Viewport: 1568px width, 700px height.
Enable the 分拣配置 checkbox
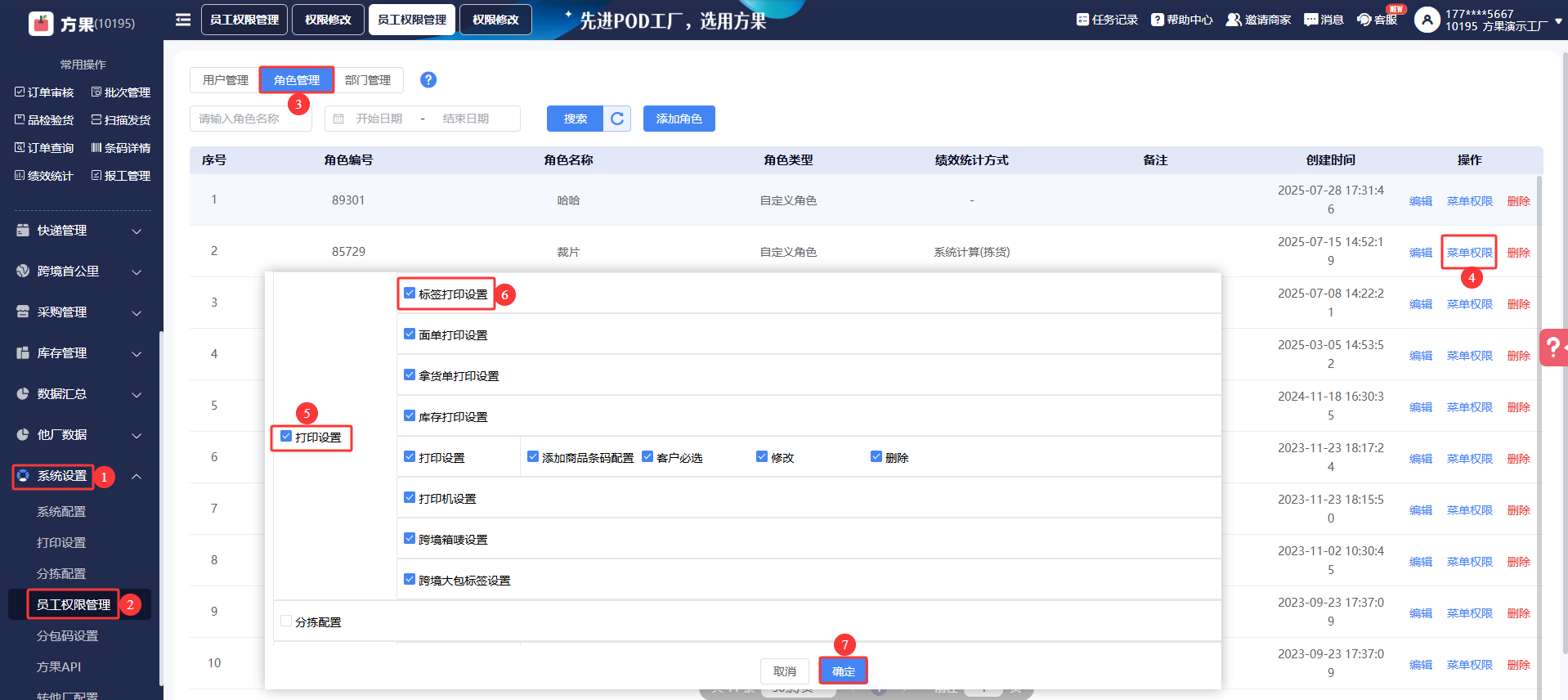[x=286, y=621]
